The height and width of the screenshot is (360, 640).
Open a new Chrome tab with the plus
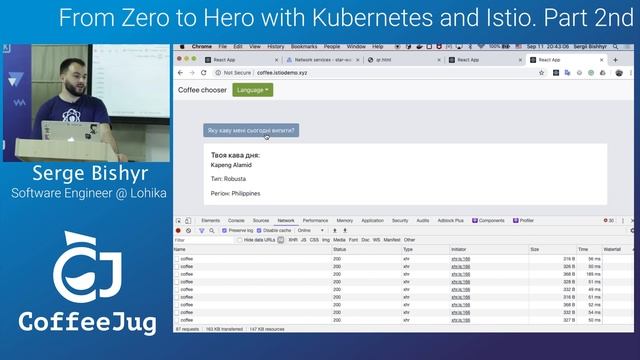click(615, 60)
